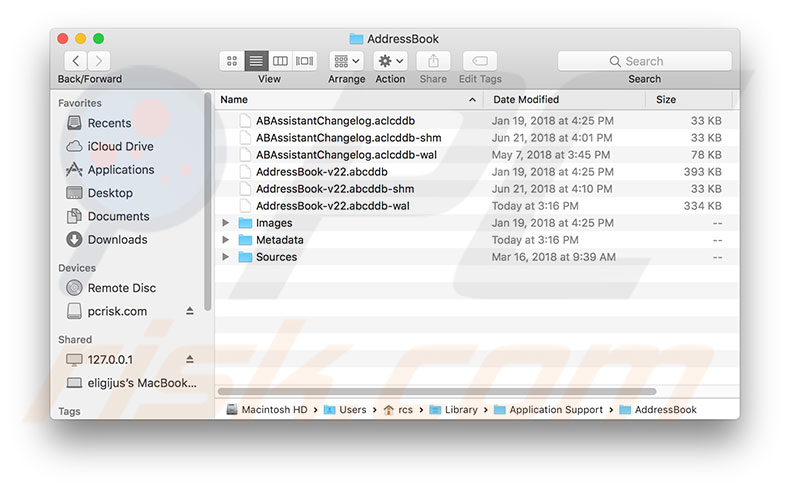Select Remote Disc device
Screen dimensions: 790x491
111,288
